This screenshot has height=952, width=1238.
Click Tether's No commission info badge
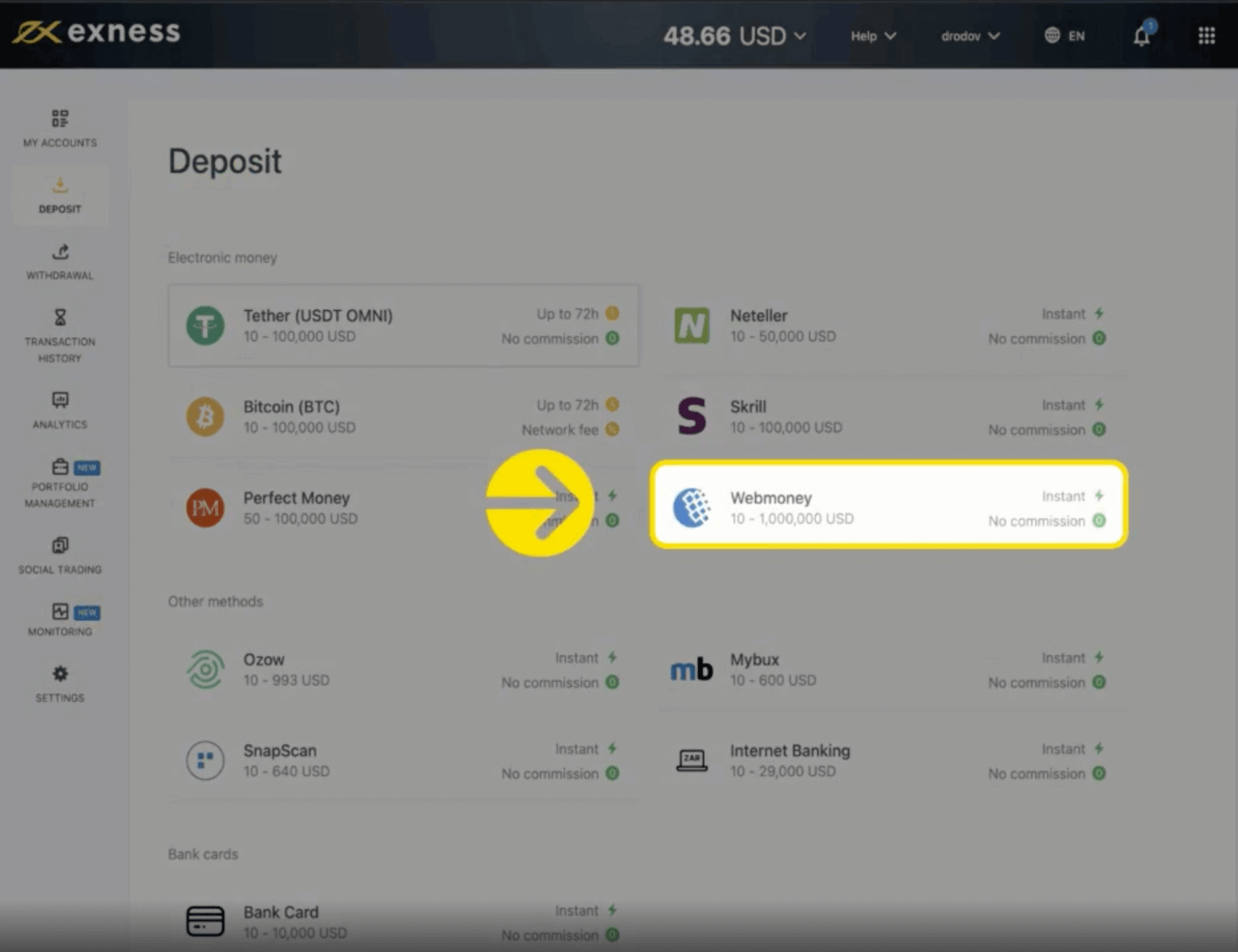613,338
